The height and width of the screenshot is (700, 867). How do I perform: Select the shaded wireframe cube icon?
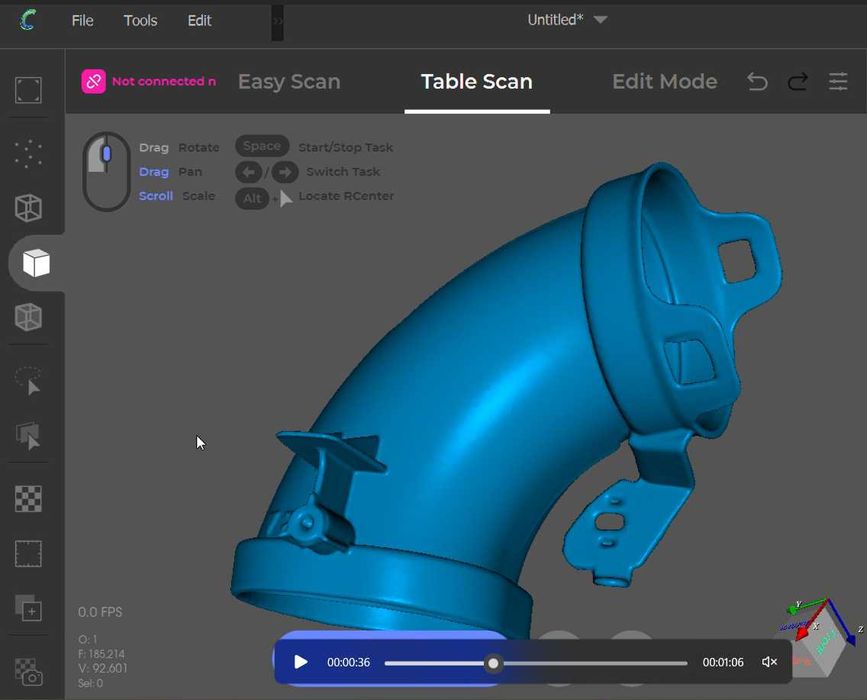click(28, 317)
